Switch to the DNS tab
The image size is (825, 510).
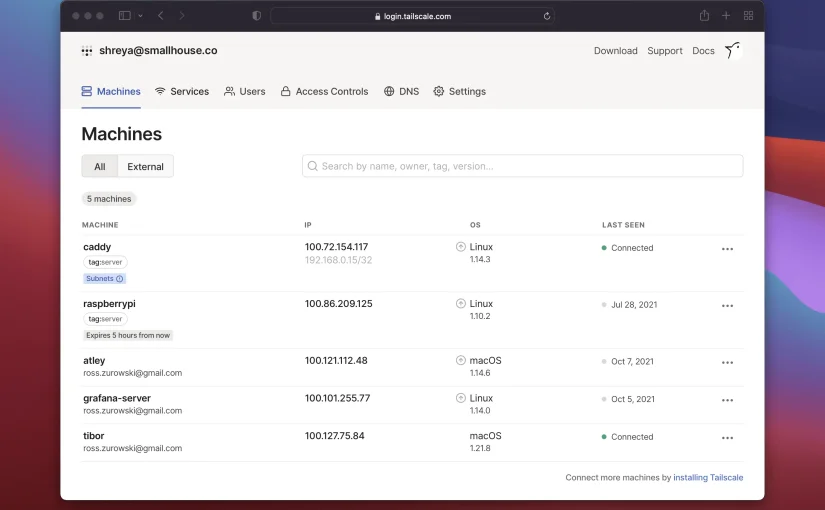[401, 92]
